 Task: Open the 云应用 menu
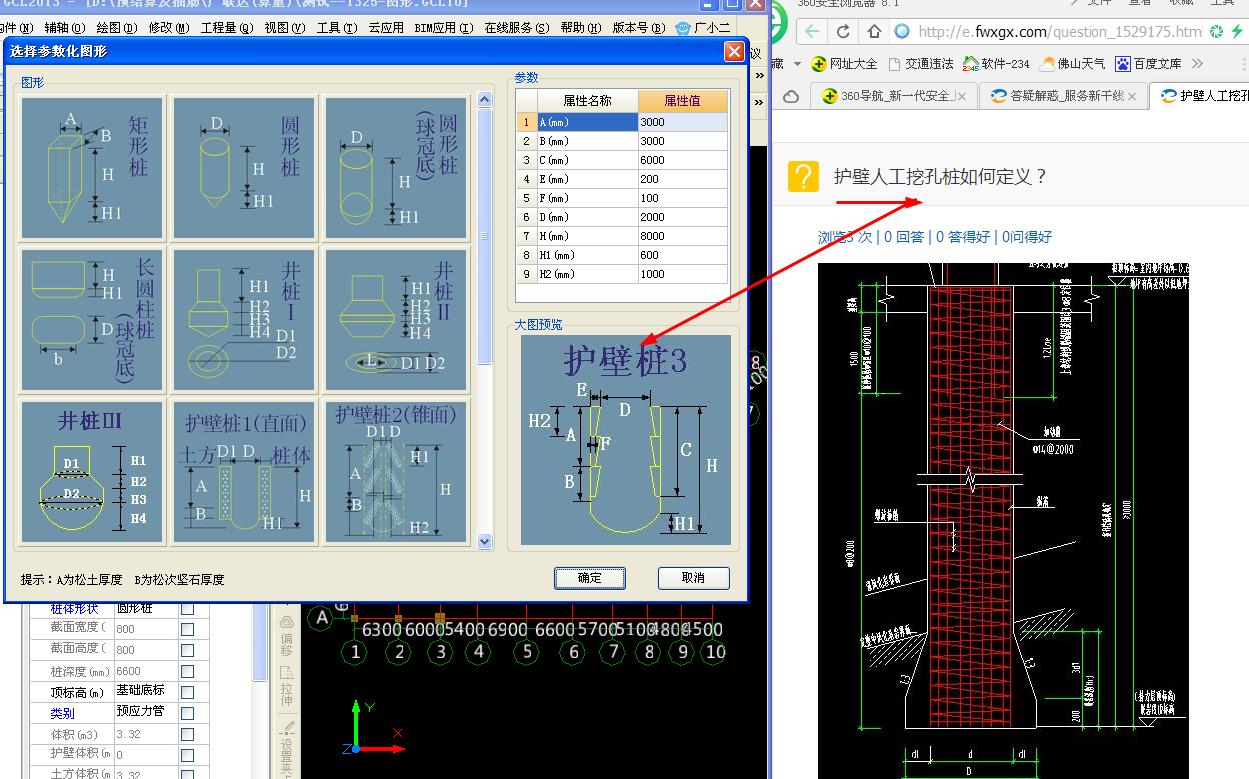click(x=386, y=28)
